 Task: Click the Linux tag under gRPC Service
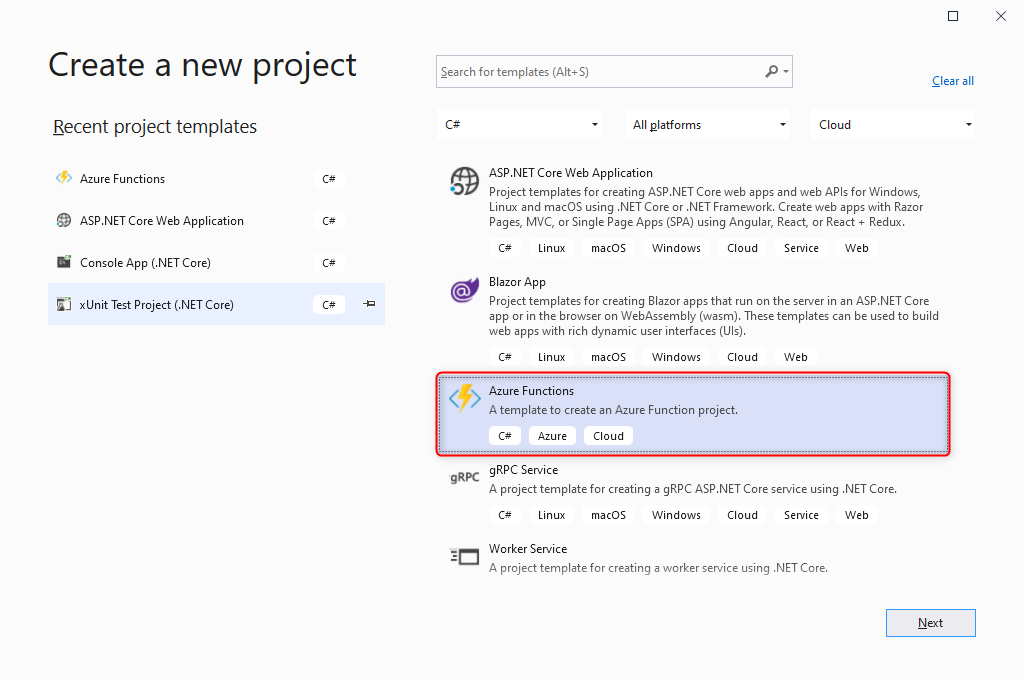point(551,514)
